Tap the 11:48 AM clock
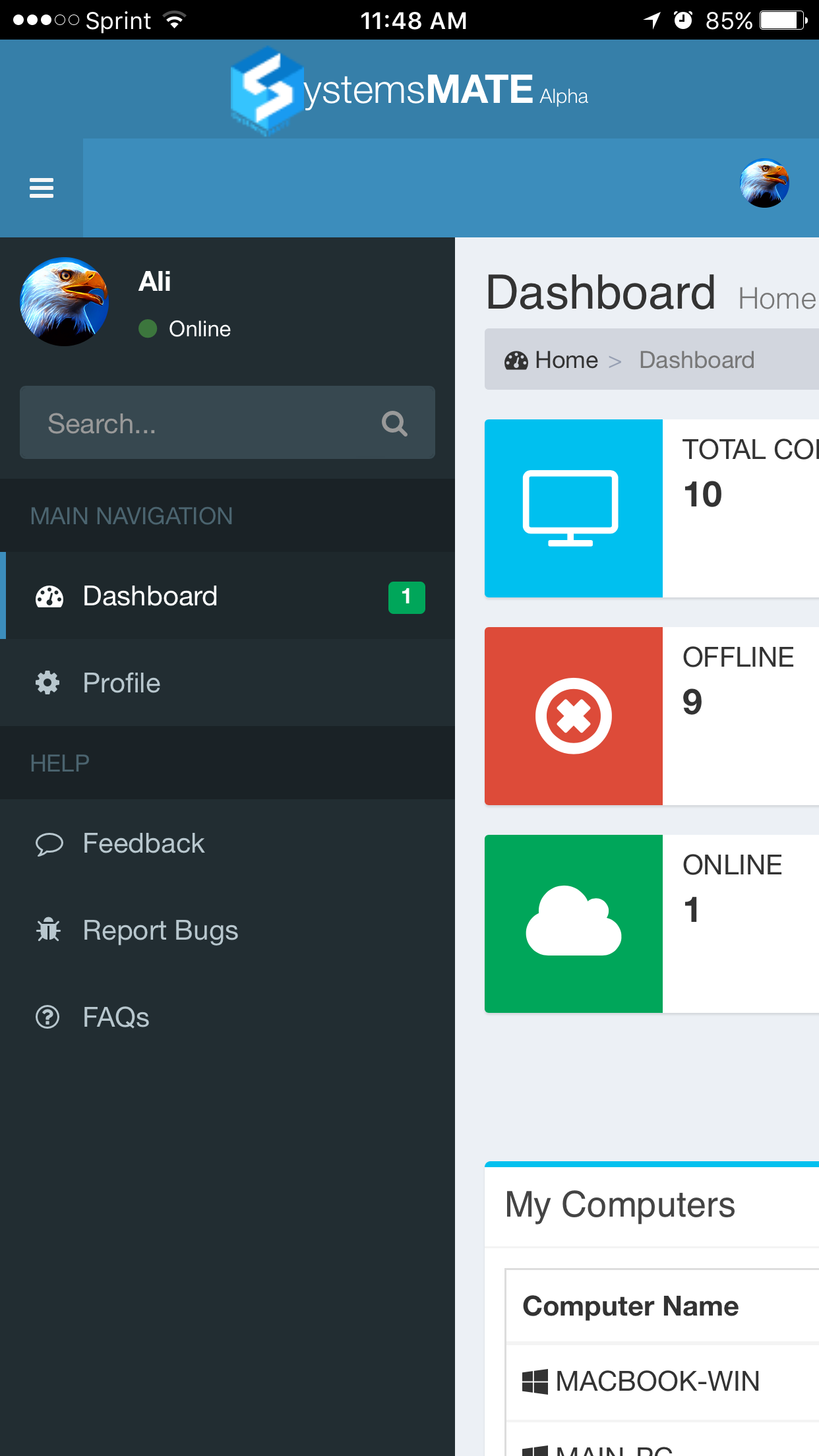This screenshot has width=819, height=1456. [x=413, y=20]
